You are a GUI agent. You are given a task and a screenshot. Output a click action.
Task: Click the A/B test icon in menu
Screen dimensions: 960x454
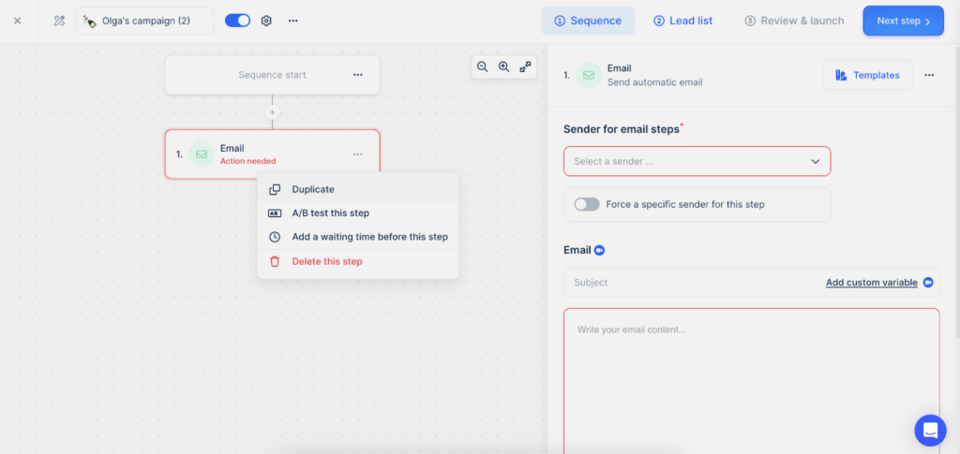(x=275, y=213)
